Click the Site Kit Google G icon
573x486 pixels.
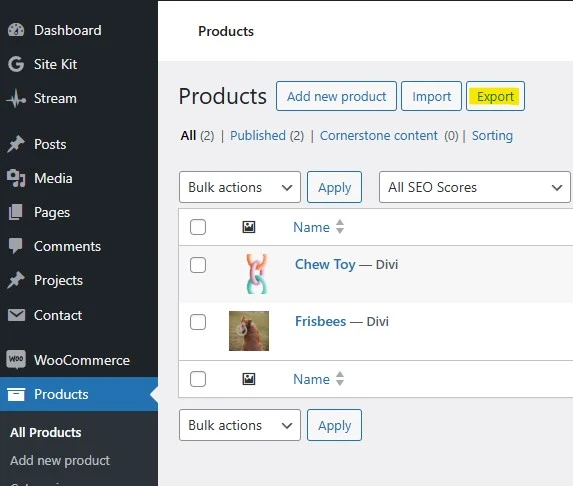tap(16, 64)
